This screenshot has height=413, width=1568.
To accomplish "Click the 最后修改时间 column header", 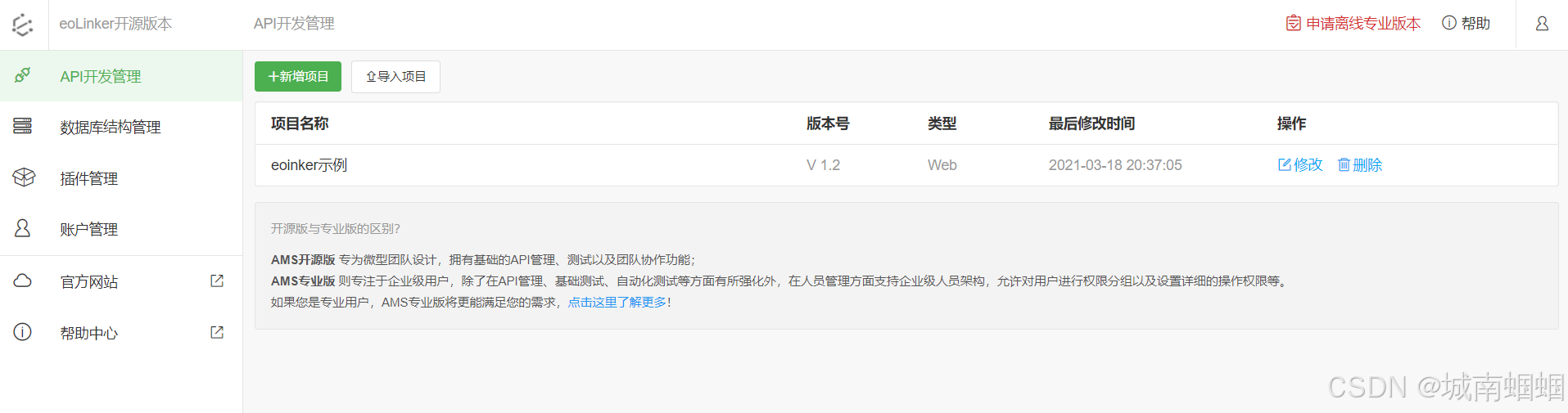I will [x=1091, y=123].
